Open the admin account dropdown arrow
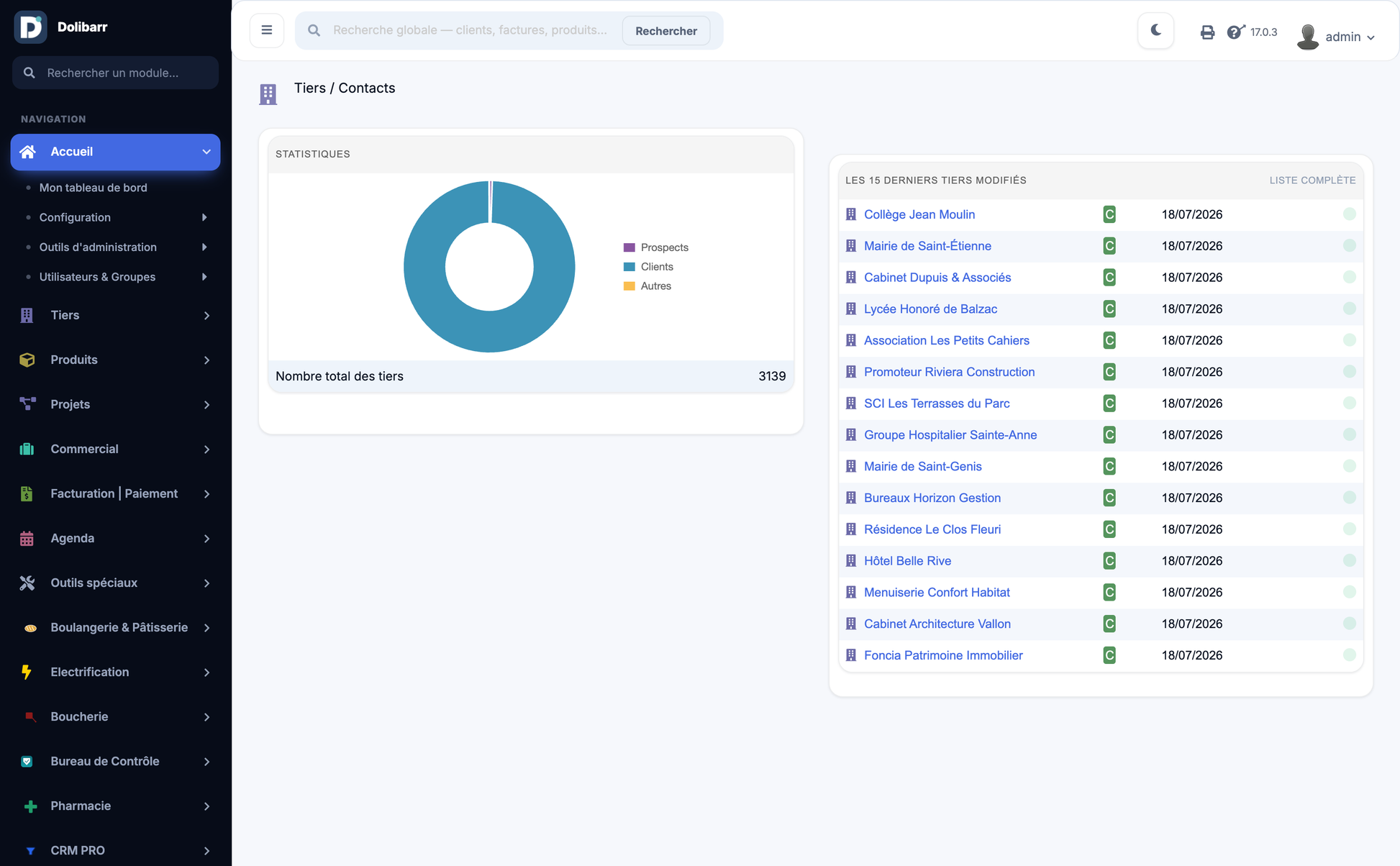1400x866 pixels. point(1371,37)
